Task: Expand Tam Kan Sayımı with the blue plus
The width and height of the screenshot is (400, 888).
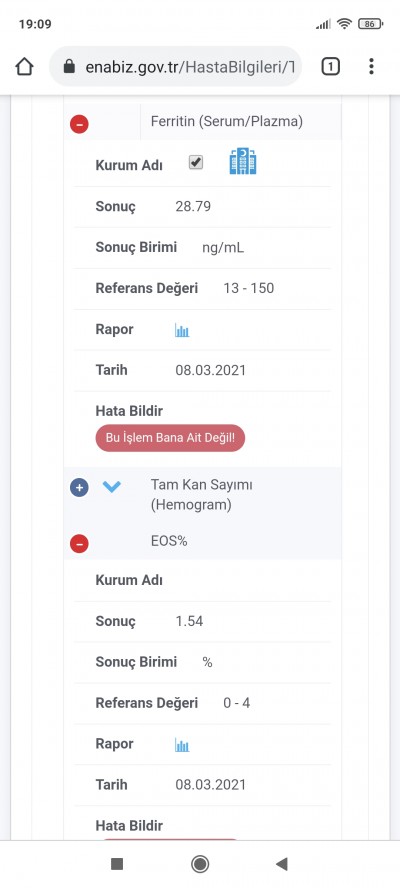Action: [79, 487]
